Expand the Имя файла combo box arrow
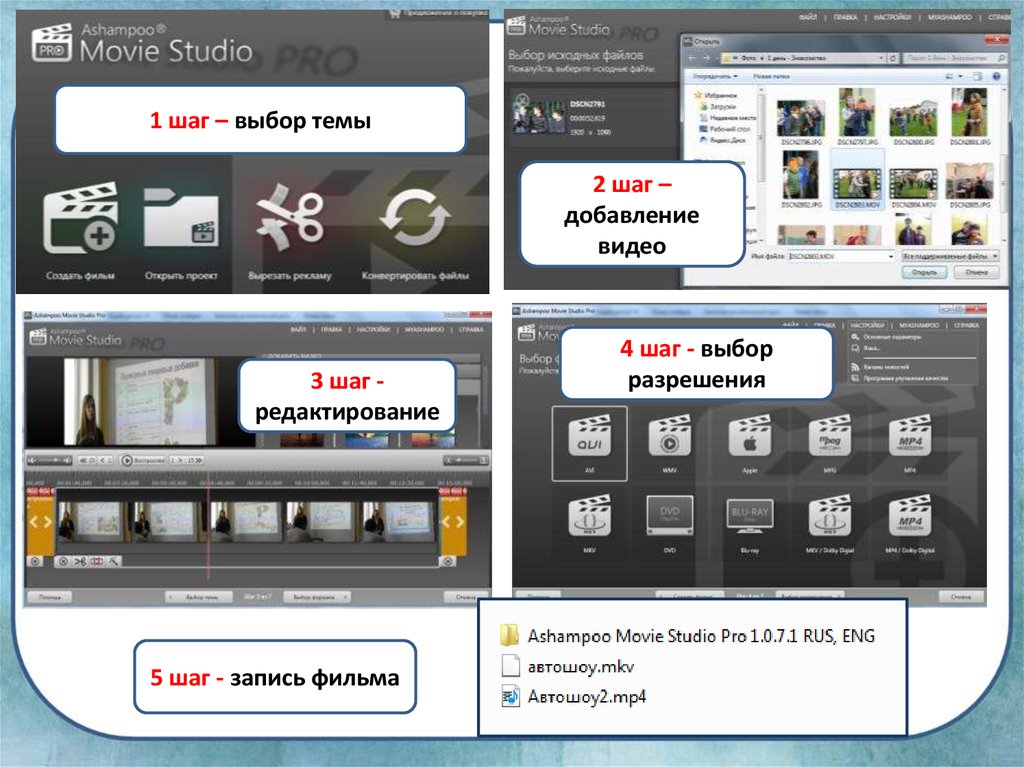1024x767 pixels. 891,257
